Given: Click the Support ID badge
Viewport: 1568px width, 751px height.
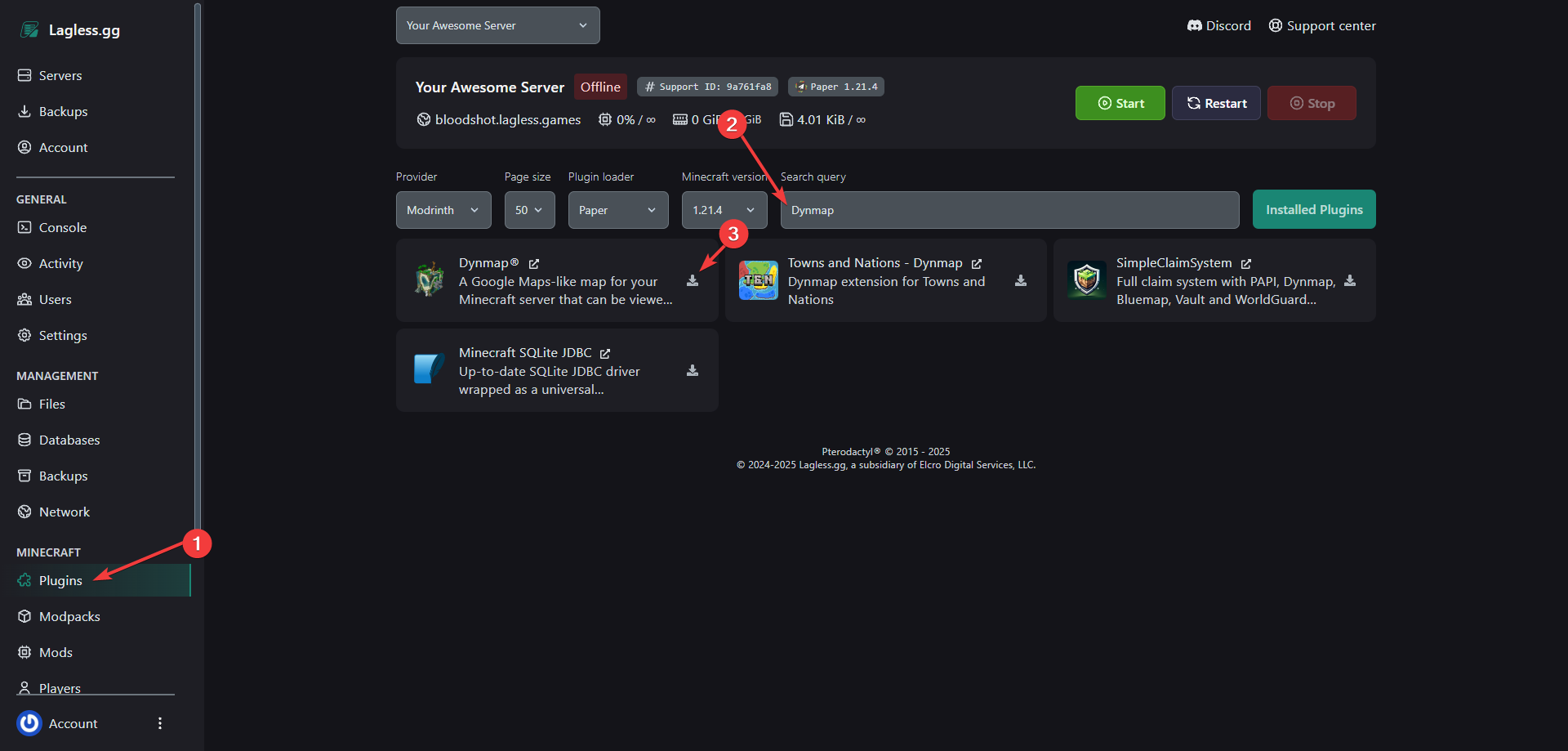Looking at the screenshot, I should point(707,87).
